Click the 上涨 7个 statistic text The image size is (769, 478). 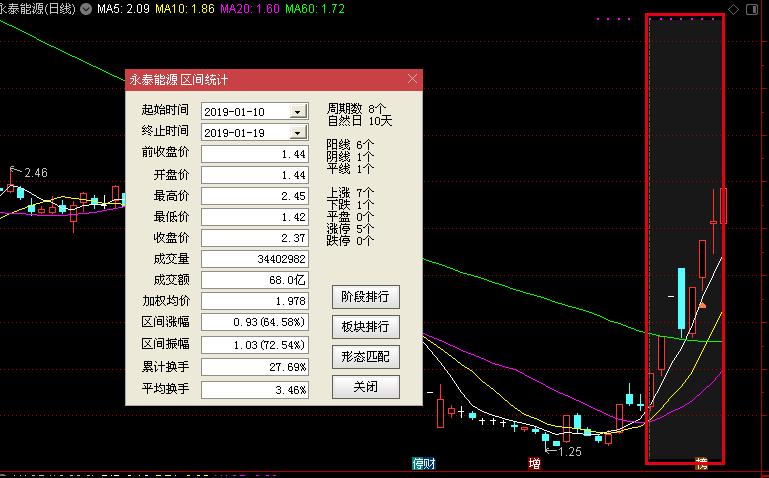(350, 193)
